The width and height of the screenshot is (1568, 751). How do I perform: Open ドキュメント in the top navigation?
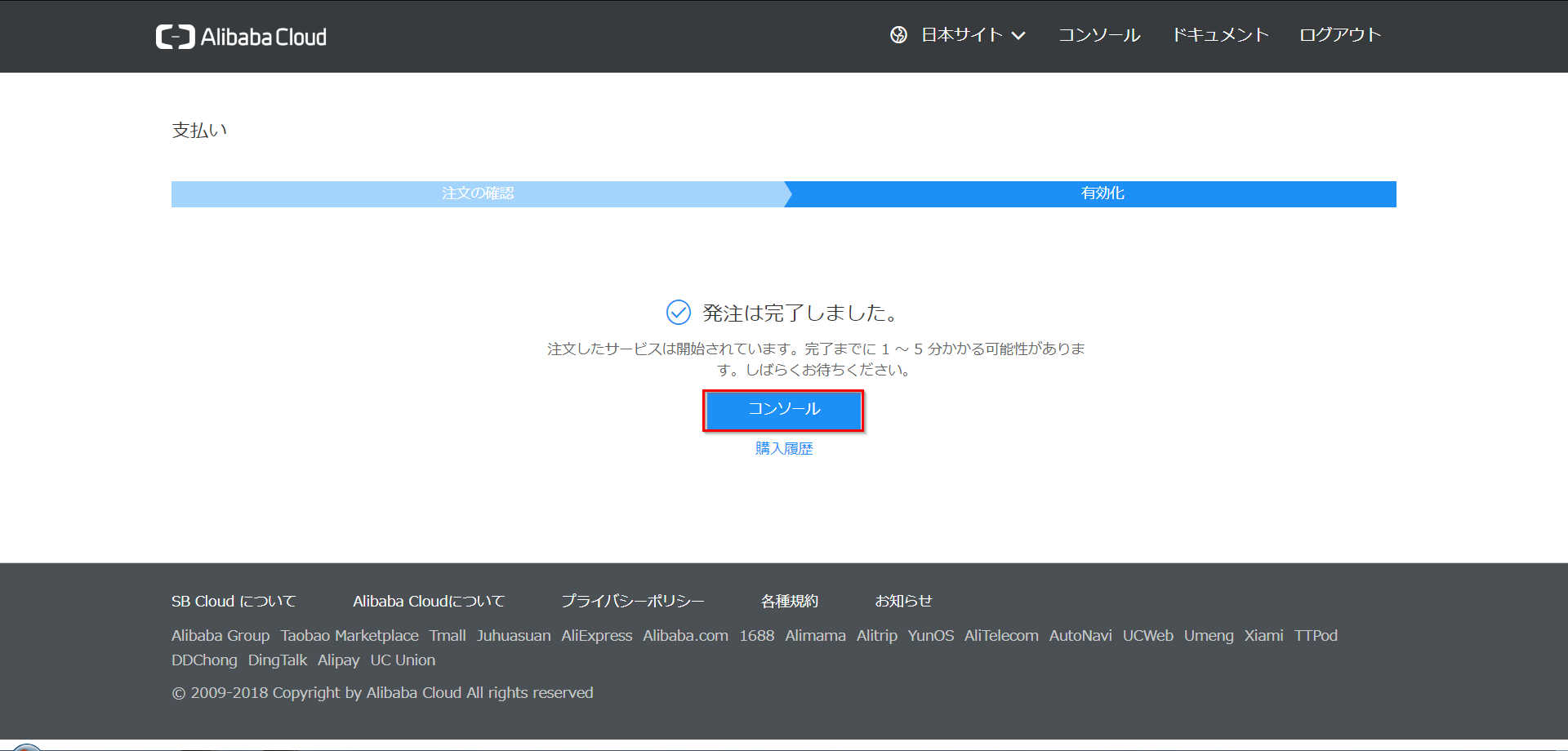1220,35
